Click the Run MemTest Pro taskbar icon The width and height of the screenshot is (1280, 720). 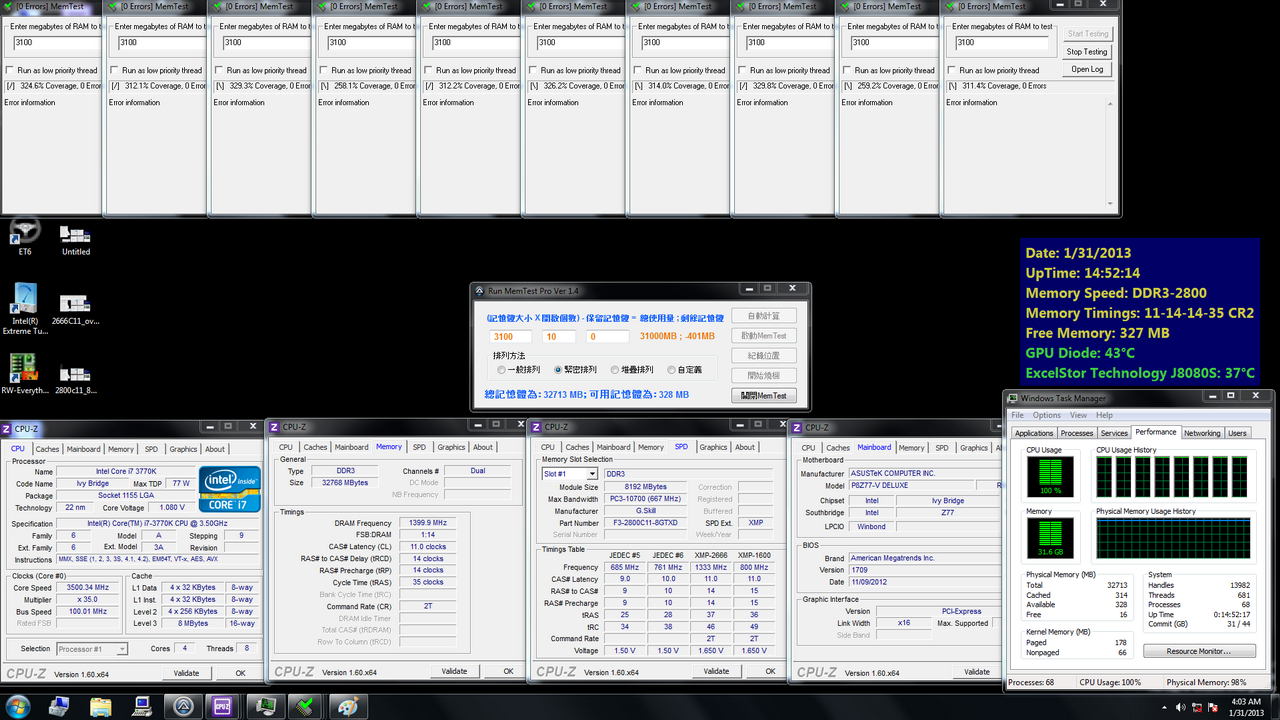click(183, 706)
